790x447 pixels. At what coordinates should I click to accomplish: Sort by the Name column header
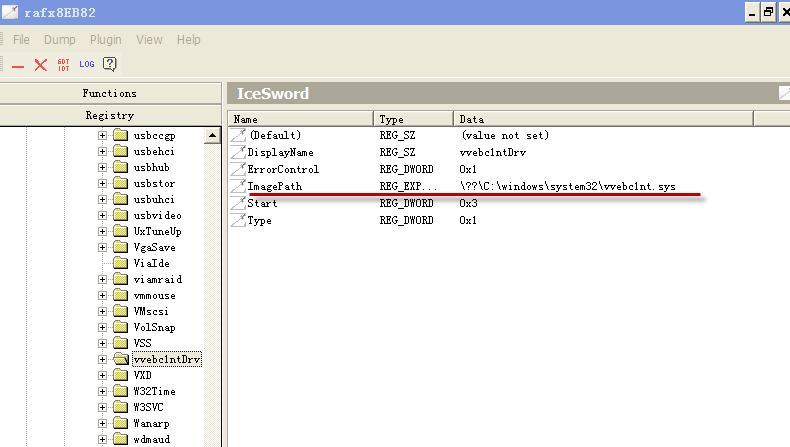[301, 119]
